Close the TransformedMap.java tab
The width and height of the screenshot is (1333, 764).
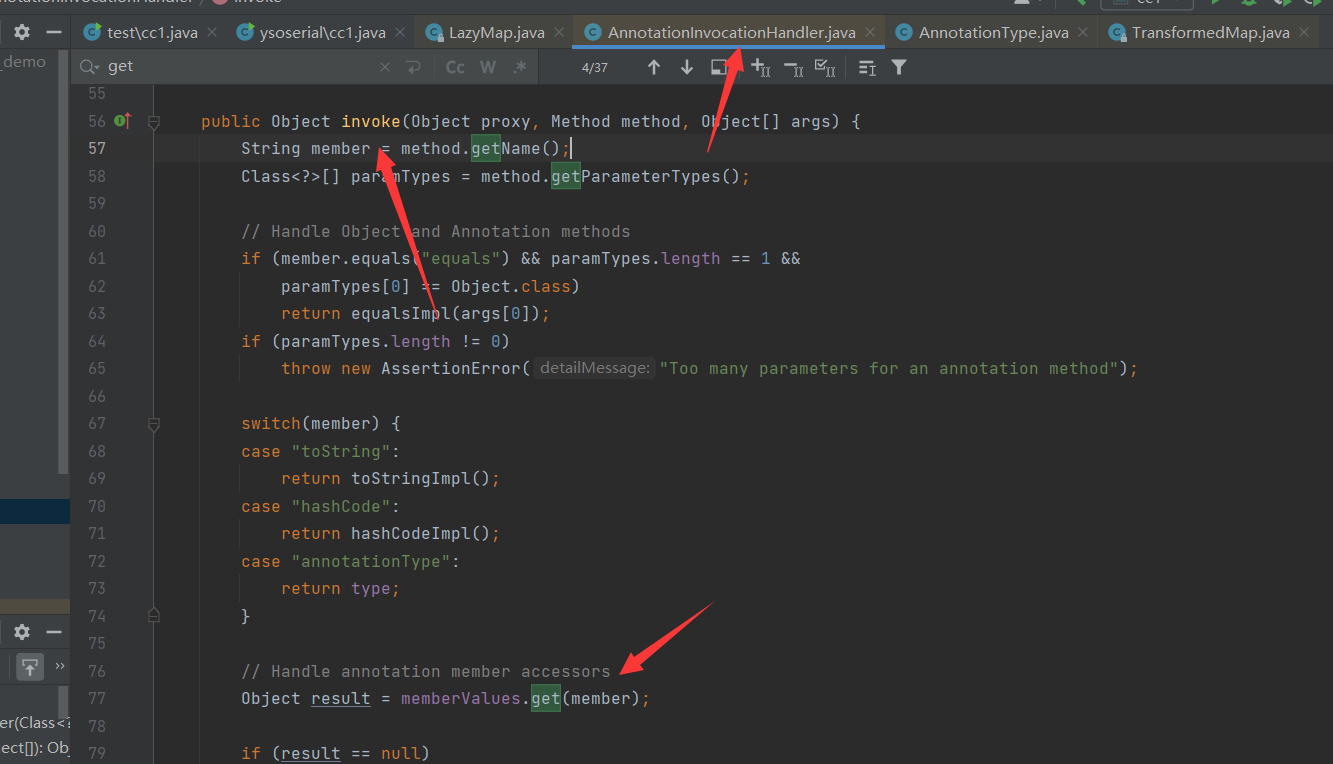1303,33
